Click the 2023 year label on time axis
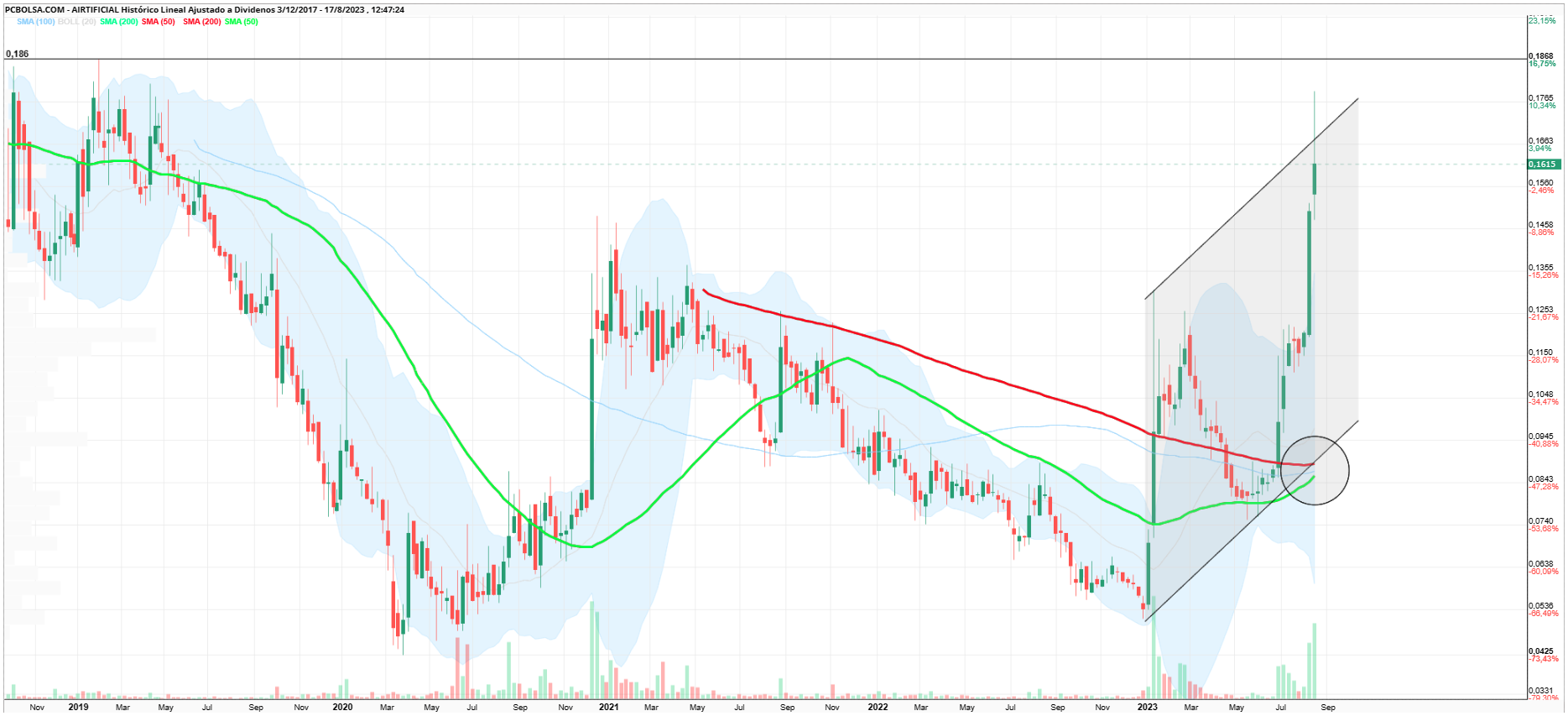This screenshot has width=1568, height=716. [1147, 708]
